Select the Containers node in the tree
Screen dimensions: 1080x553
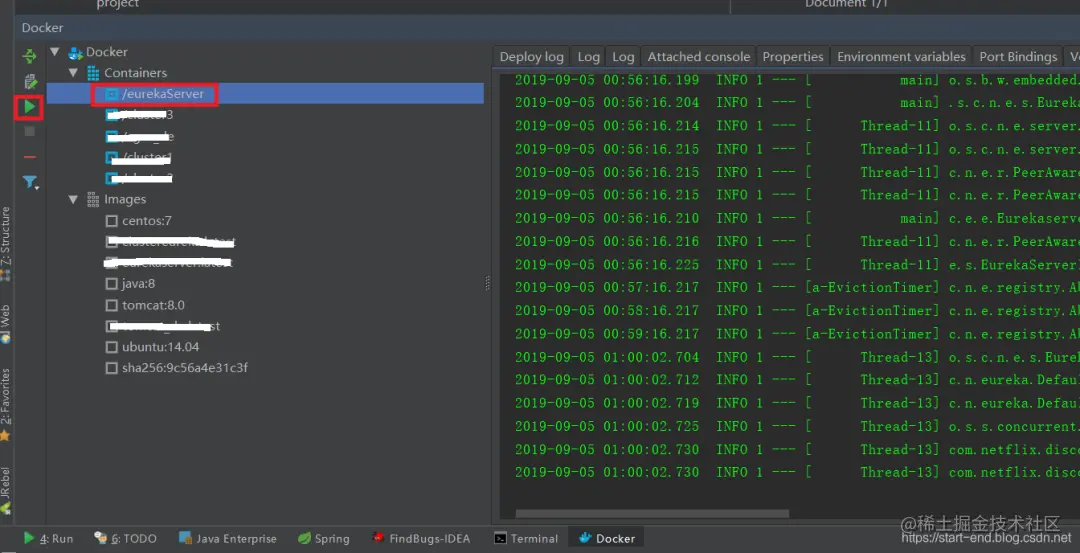point(135,72)
